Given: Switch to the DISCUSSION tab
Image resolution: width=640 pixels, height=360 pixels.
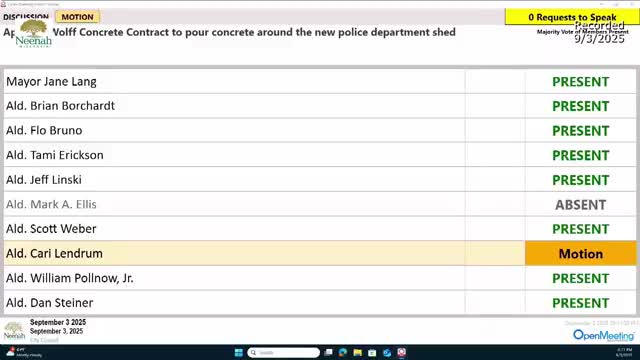Looking at the screenshot, I should pyautogui.click(x=26, y=17).
